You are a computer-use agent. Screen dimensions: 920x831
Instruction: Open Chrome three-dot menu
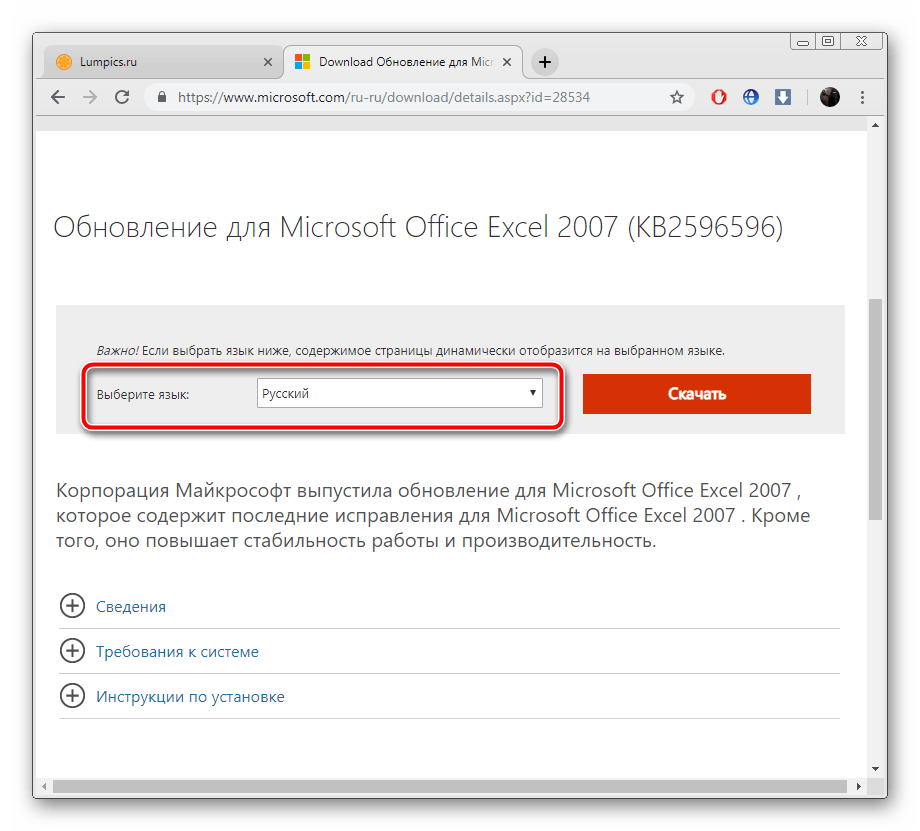coord(863,97)
